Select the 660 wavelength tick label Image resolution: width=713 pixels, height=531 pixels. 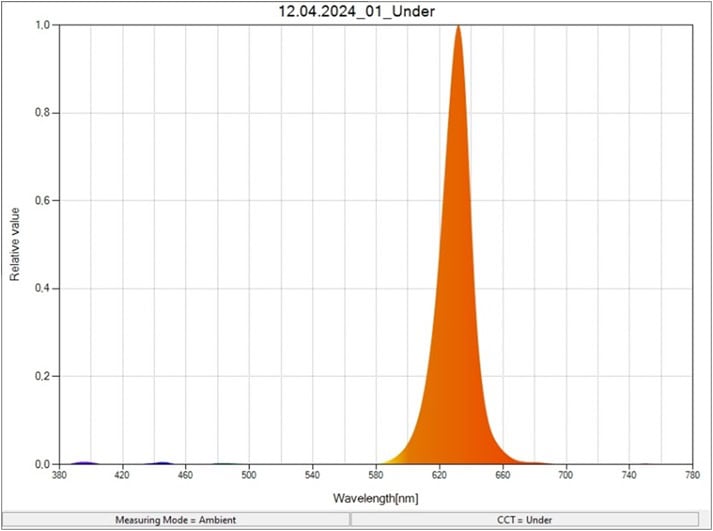pyautogui.click(x=502, y=476)
